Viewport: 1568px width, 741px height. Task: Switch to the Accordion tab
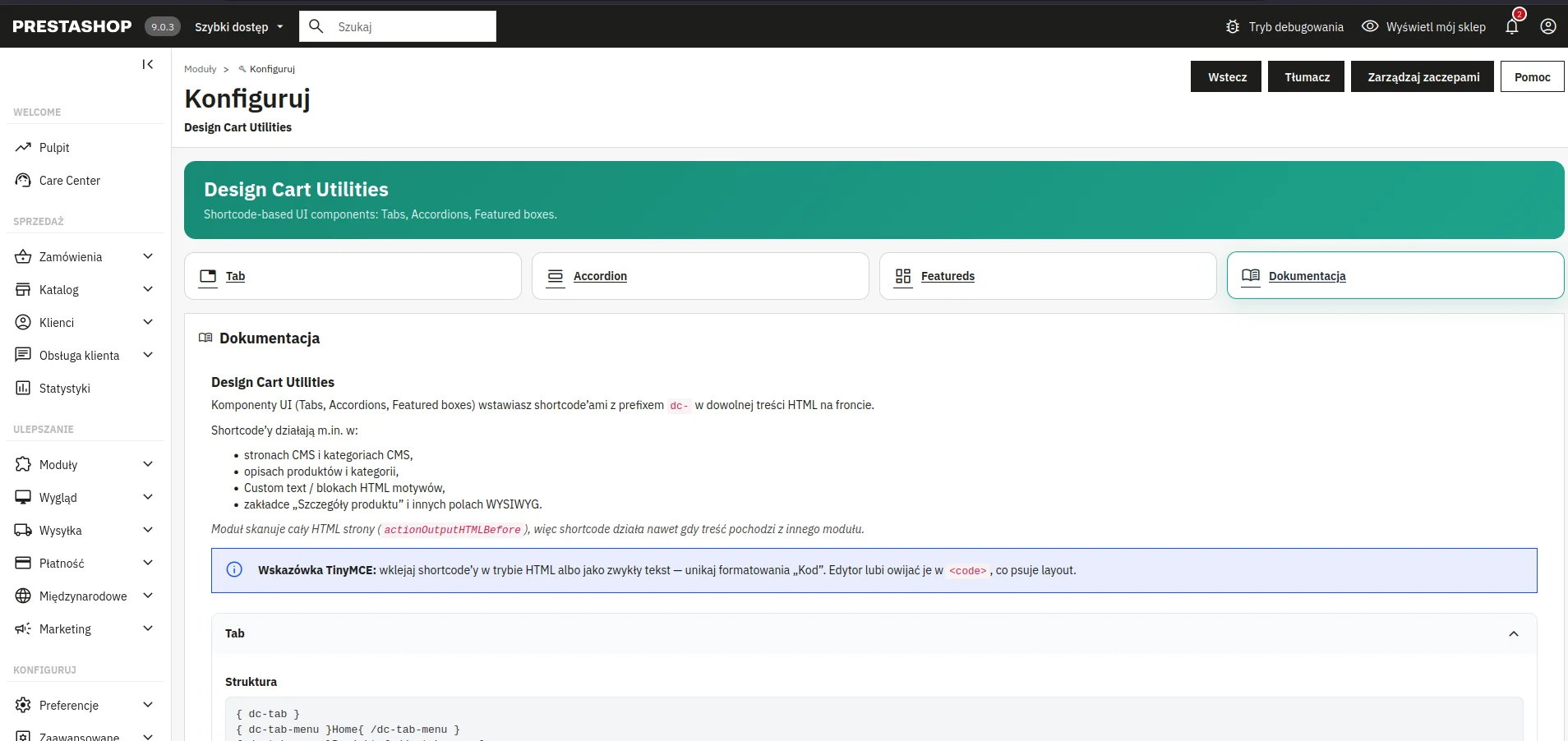point(700,276)
